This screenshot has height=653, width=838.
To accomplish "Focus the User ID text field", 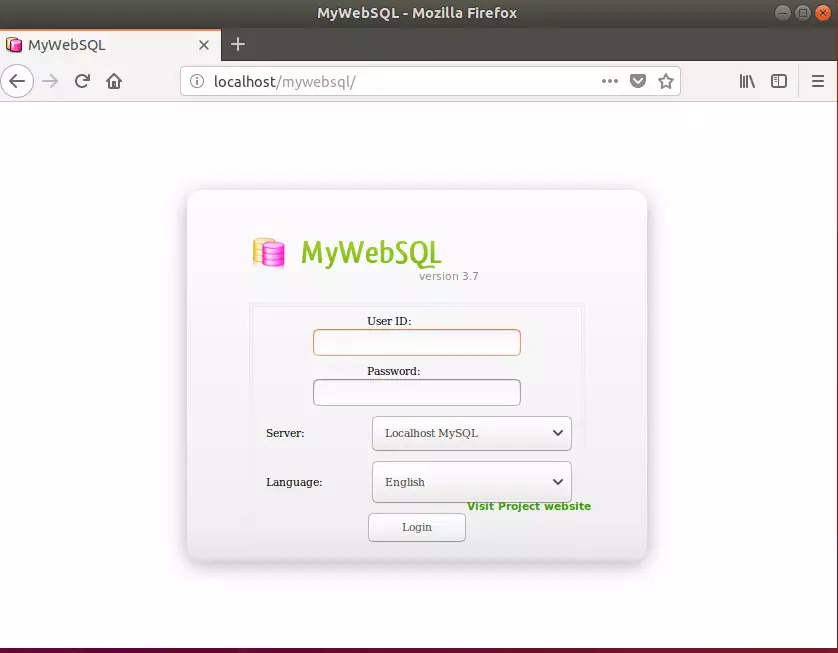I will 417,343.
